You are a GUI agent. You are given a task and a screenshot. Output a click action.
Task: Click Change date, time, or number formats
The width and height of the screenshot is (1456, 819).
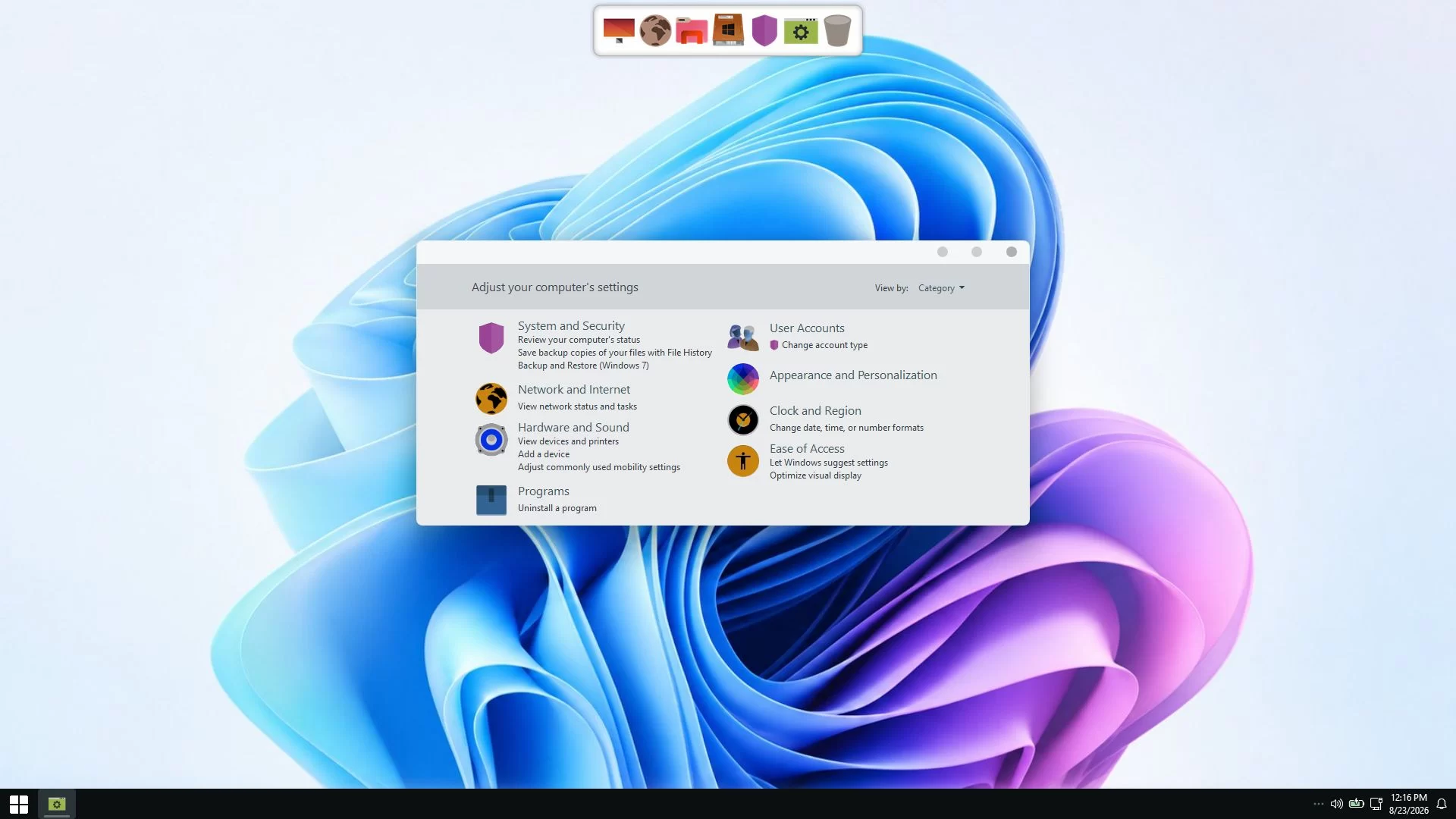[x=846, y=428]
